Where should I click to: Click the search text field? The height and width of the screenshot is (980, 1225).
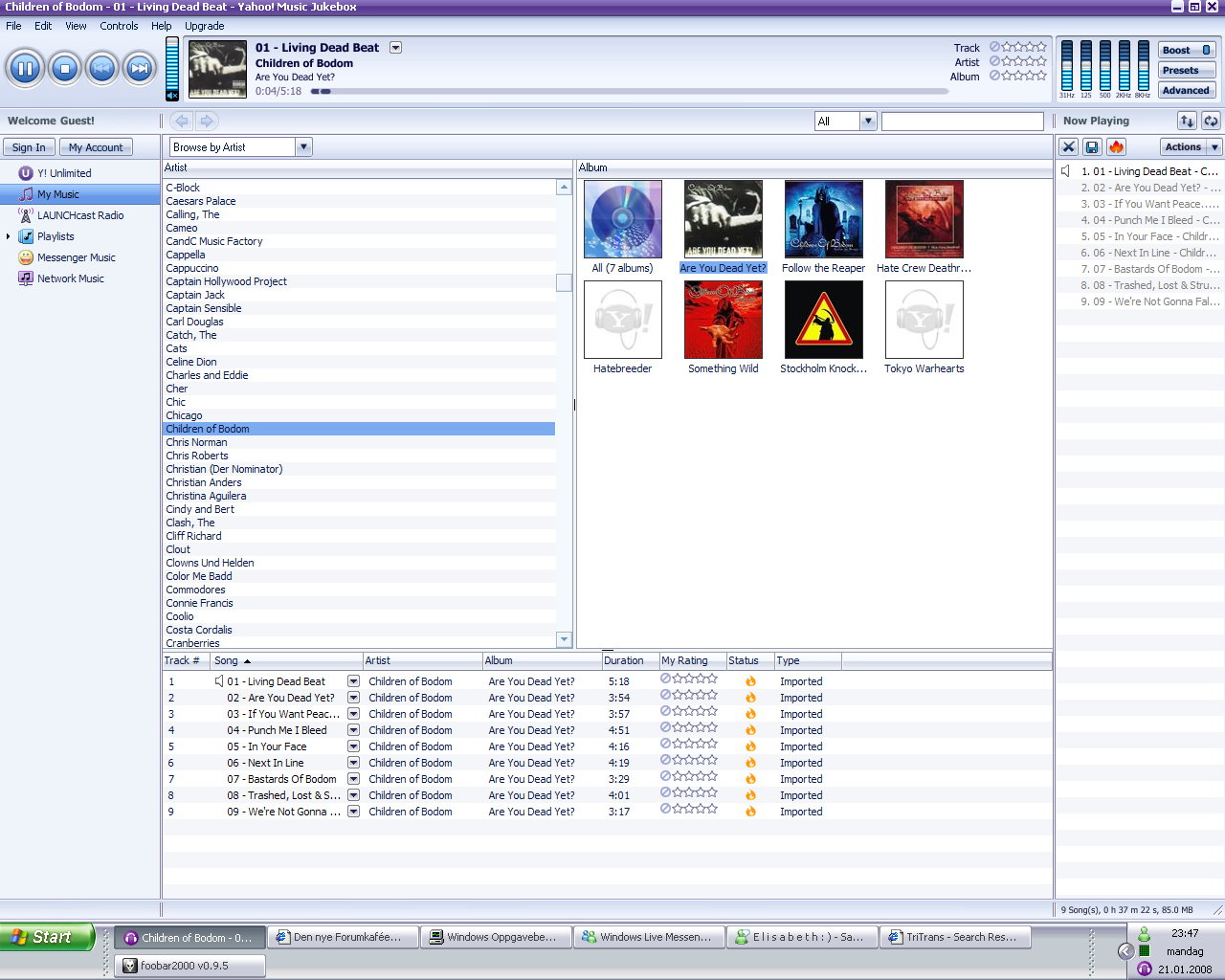coord(962,121)
